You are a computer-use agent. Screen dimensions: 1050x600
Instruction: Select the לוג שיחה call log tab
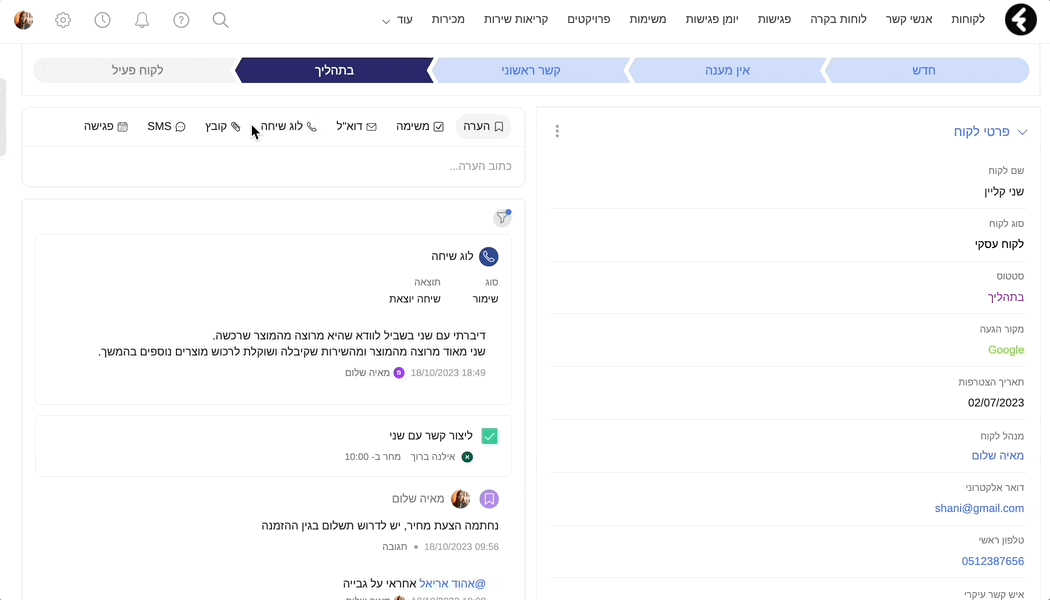point(289,127)
